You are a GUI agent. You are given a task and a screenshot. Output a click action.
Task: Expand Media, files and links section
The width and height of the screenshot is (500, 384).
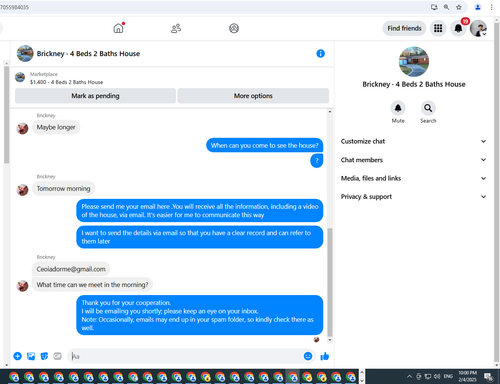pos(413,178)
